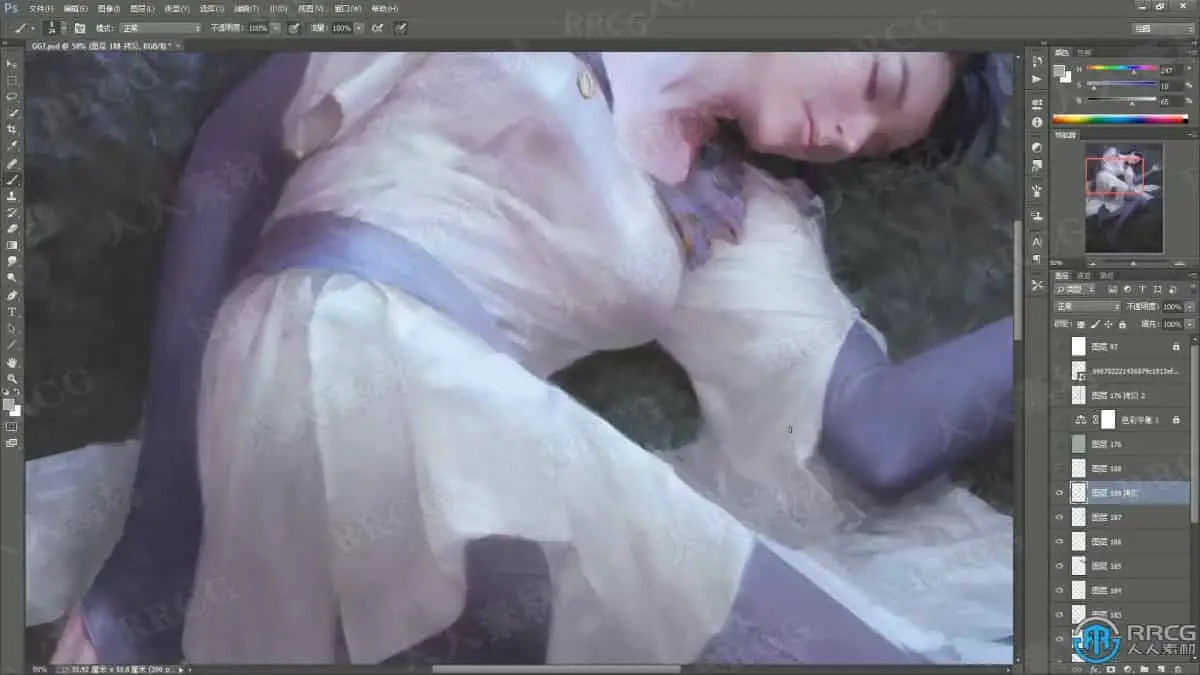The width and height of the screenshot is (1200, 675).
Task: Select the Zoom tool
Action: pyautogui.click(x=12, y=378)
